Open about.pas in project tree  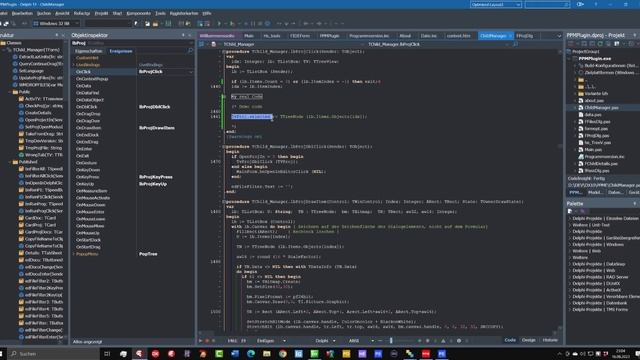[594, 101]
